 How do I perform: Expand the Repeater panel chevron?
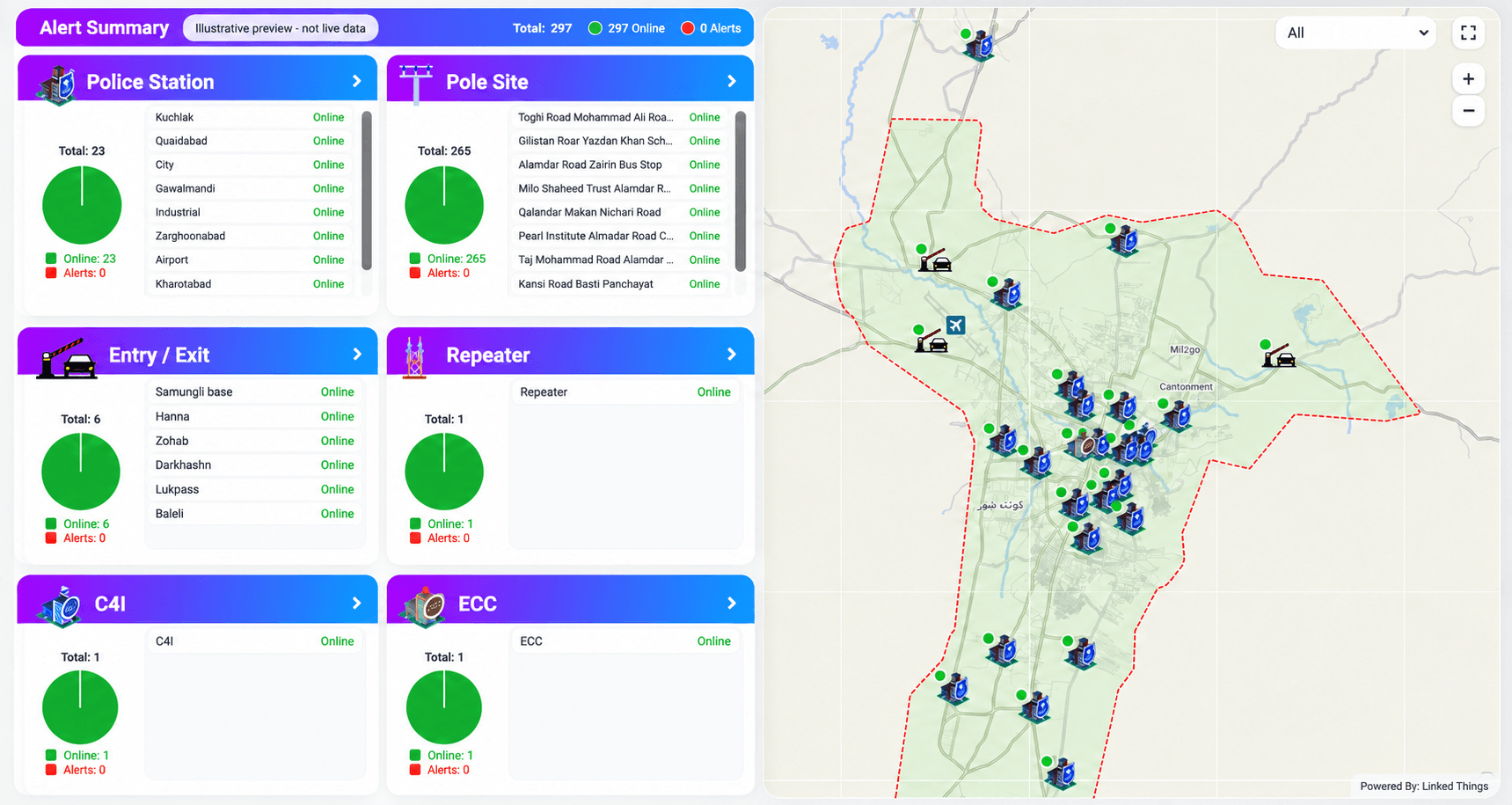click(731, 355)
